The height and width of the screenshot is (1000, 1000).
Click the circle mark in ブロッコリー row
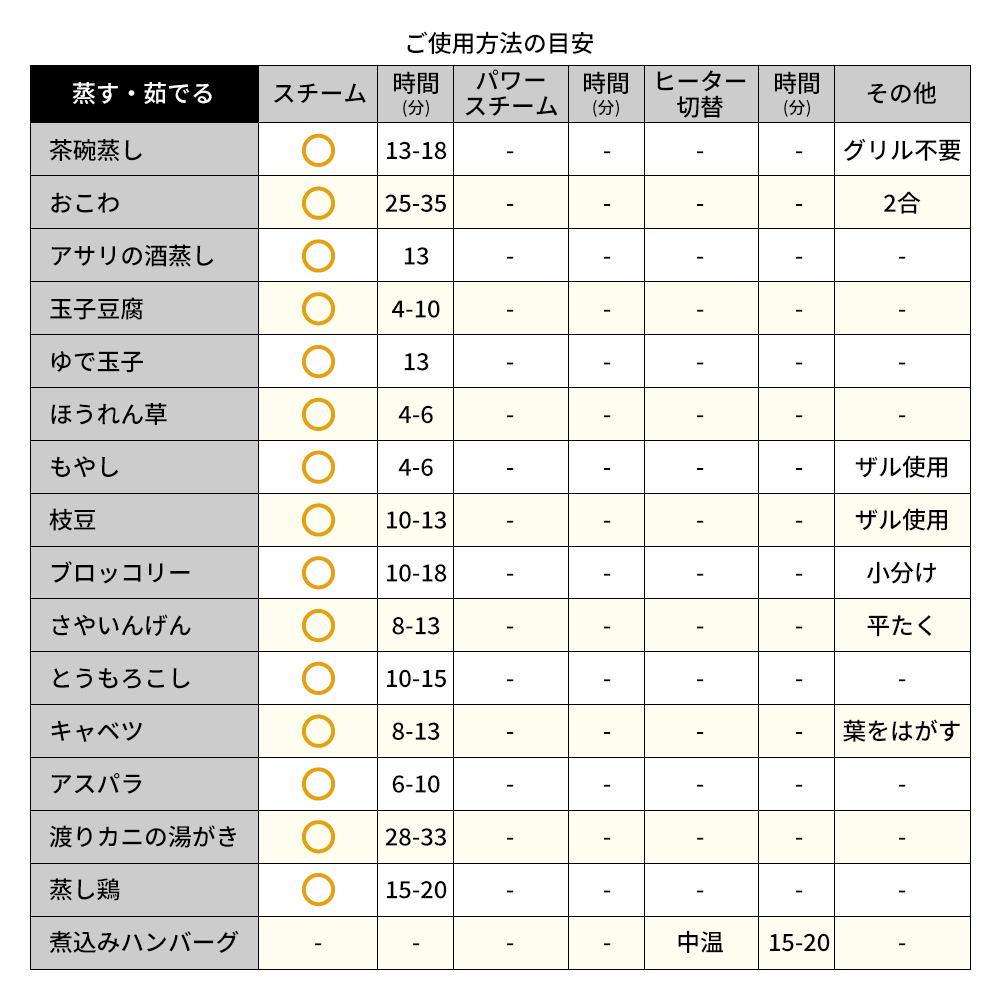click(318, 573)
